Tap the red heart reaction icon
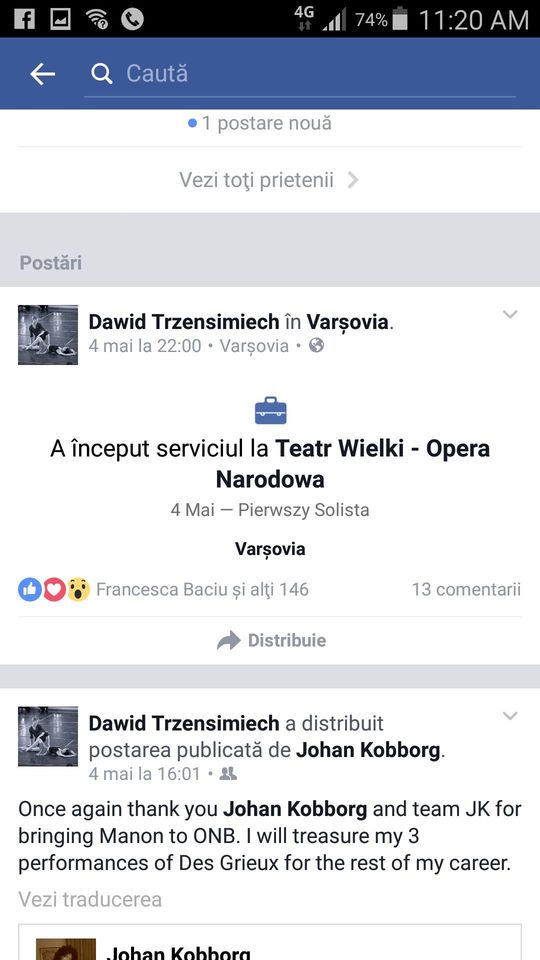 54,590
